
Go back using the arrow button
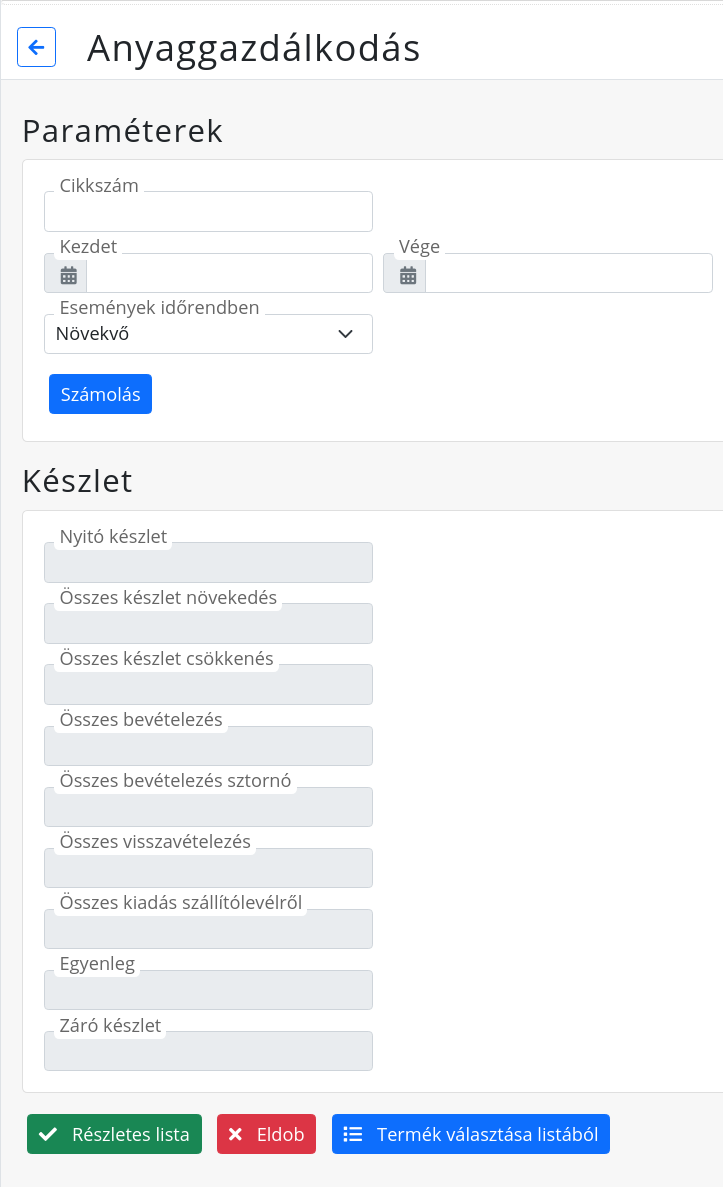(x=36, y=47)
